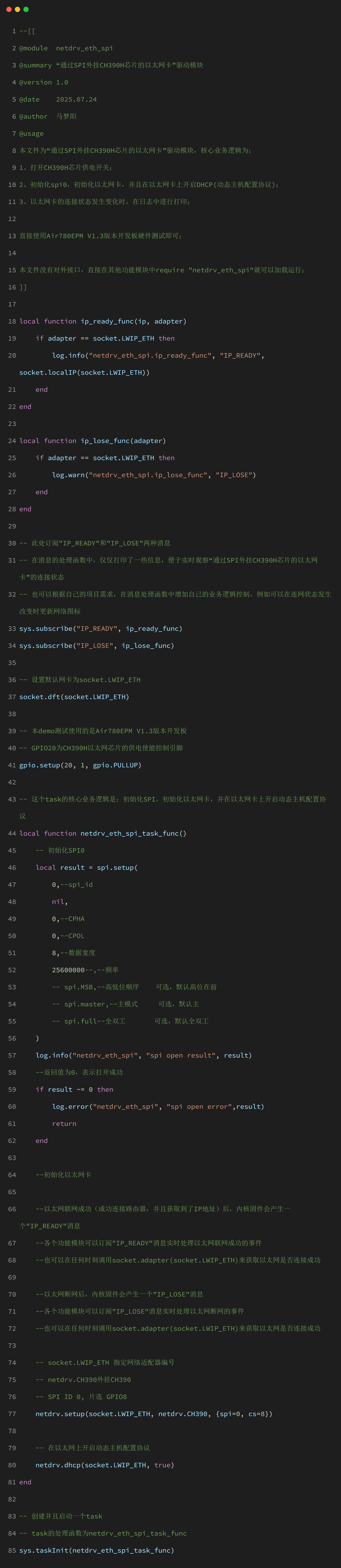The height and width of the screenshot is (1568, 341).
Task: Click line number 85 in the gutter
Action: point(12,1550)
